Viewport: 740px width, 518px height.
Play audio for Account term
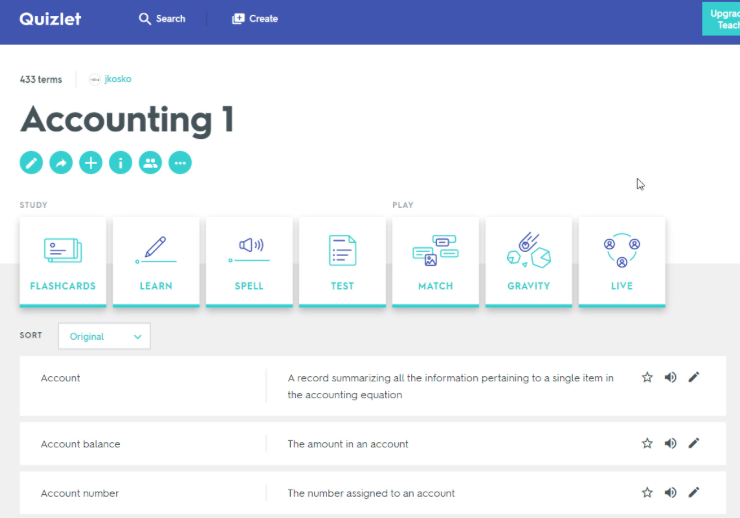[670, 377]
